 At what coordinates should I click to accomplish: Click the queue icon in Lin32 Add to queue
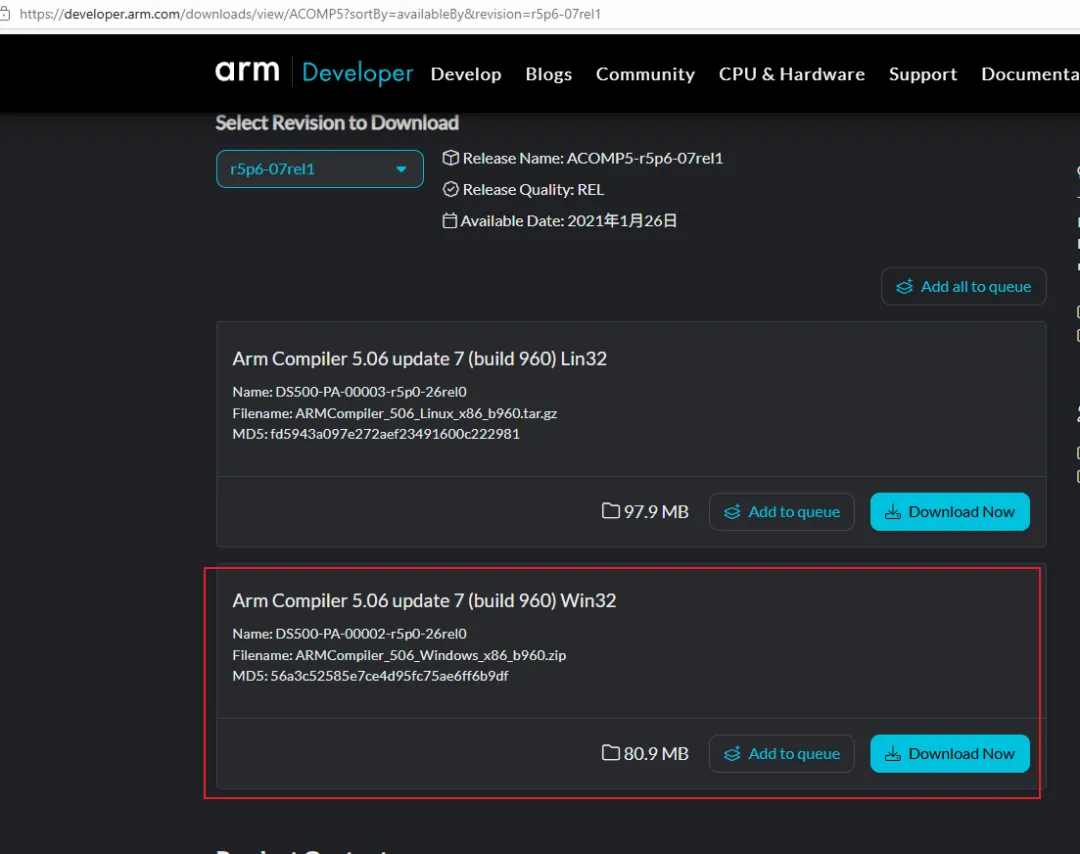tap(732, 512)
